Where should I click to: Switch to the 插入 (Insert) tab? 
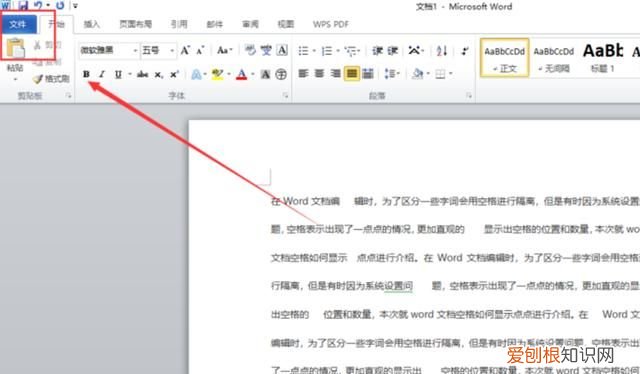pos(92,24)
